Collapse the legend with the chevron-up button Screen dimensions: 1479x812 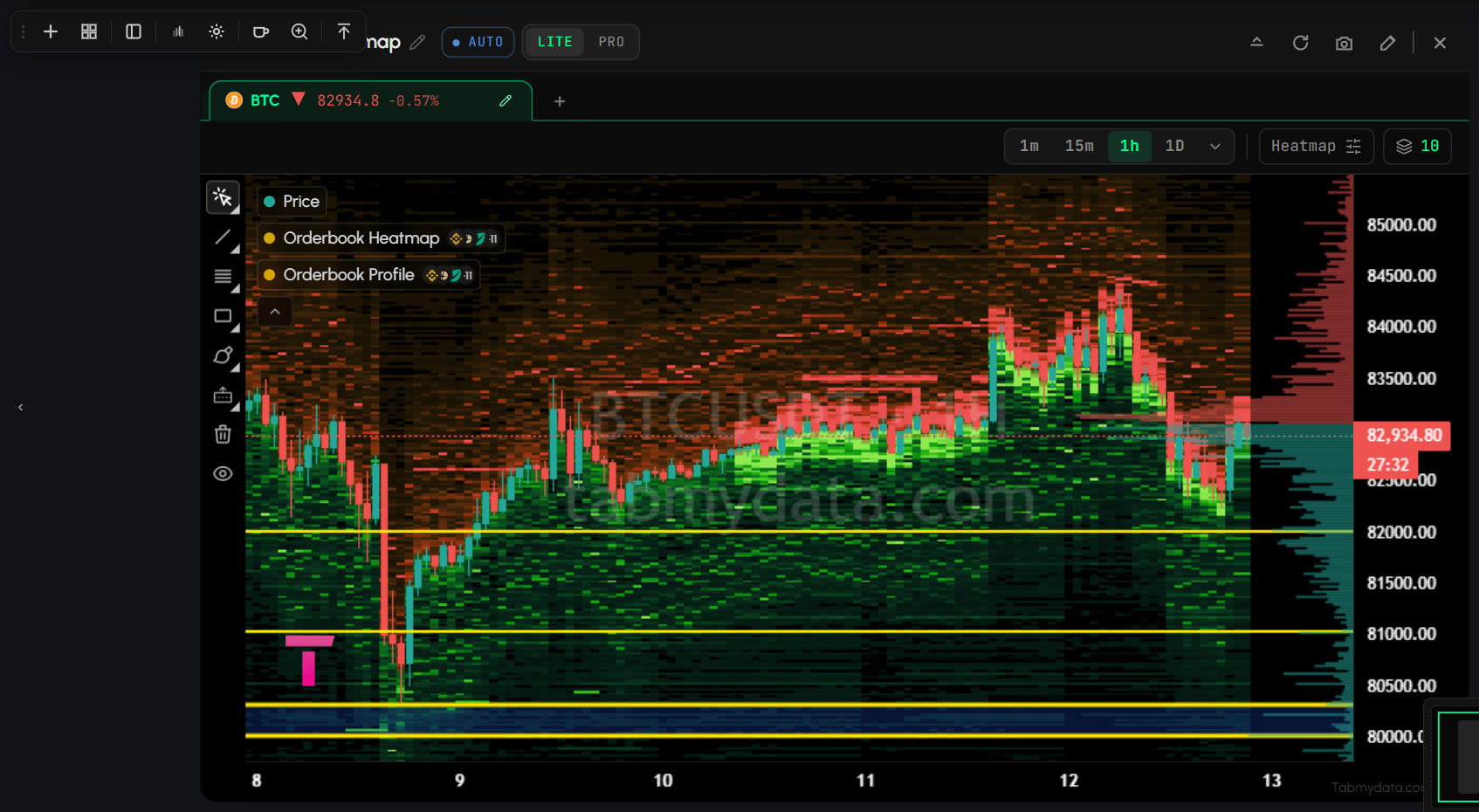pyautogui.click(x=275, y=312)
